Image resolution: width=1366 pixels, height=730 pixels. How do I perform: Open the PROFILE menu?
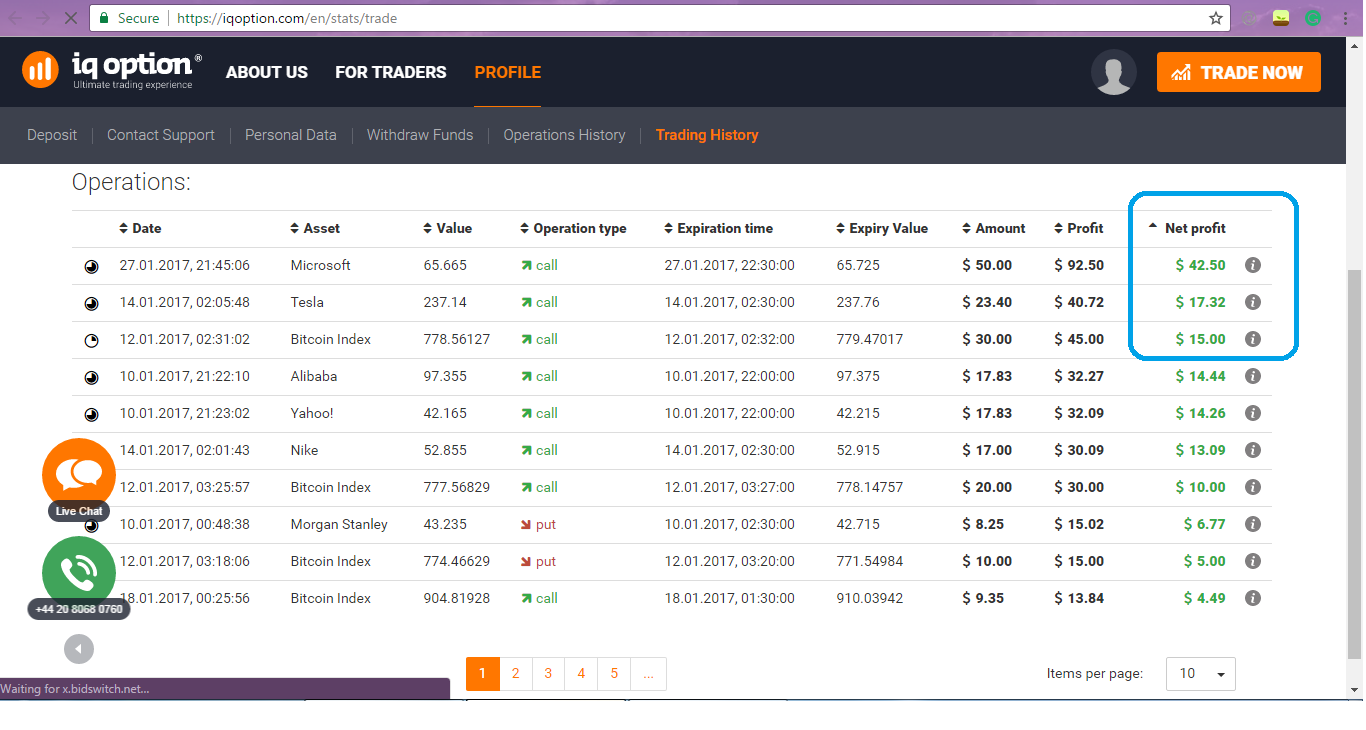tap(508, 72)
